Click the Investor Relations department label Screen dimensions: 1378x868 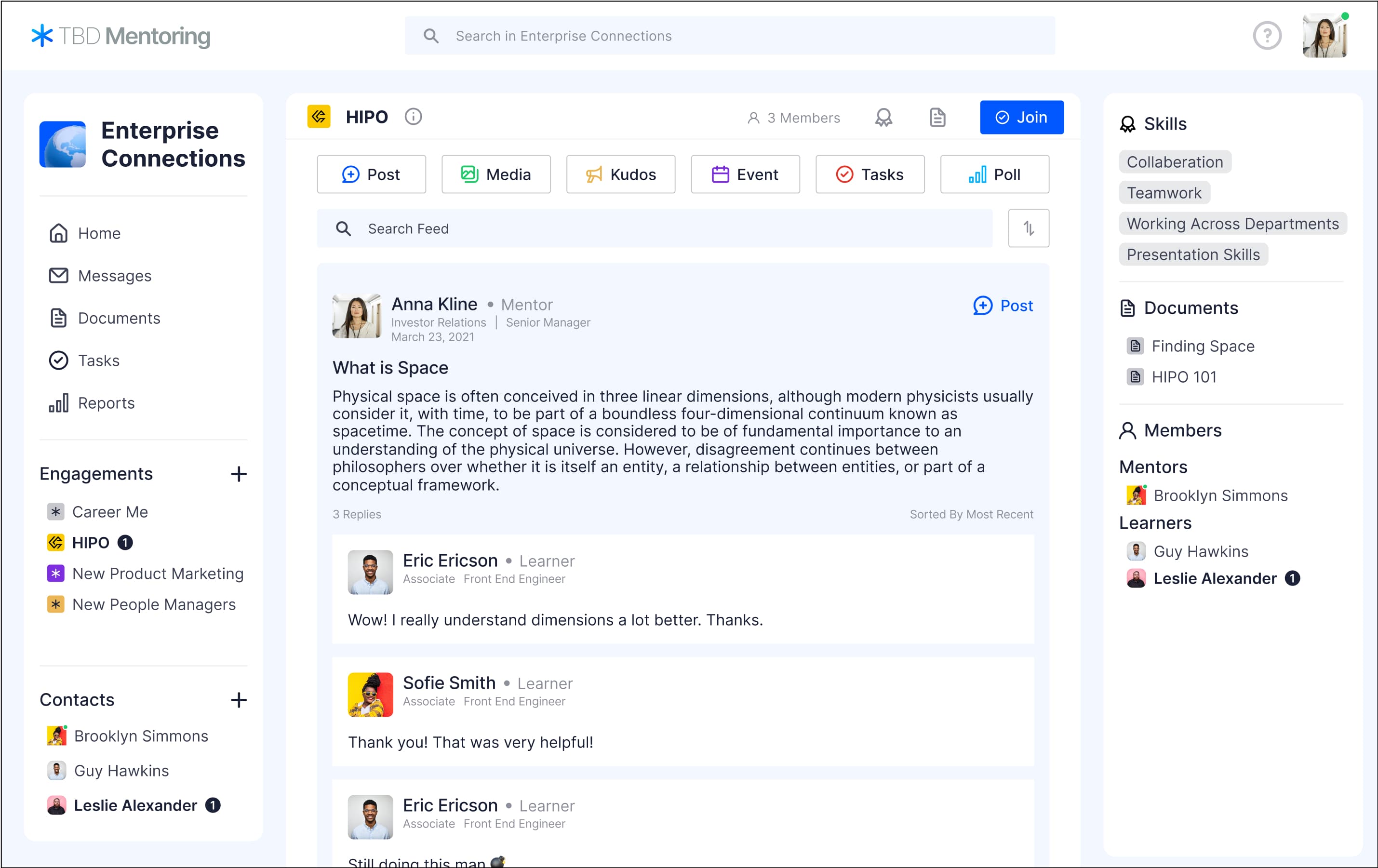tap(439, 323)
